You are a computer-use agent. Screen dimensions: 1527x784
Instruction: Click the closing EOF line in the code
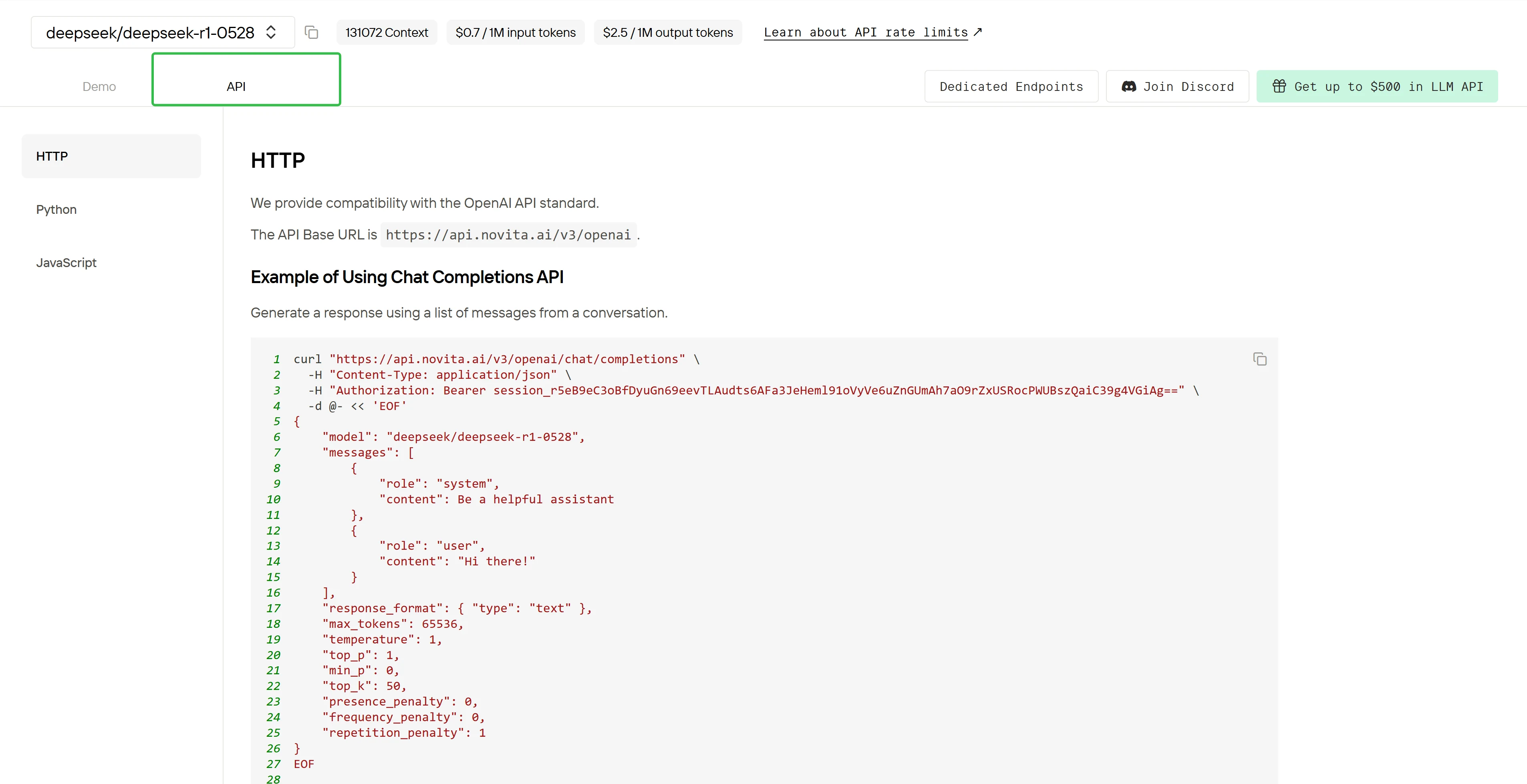304,764
